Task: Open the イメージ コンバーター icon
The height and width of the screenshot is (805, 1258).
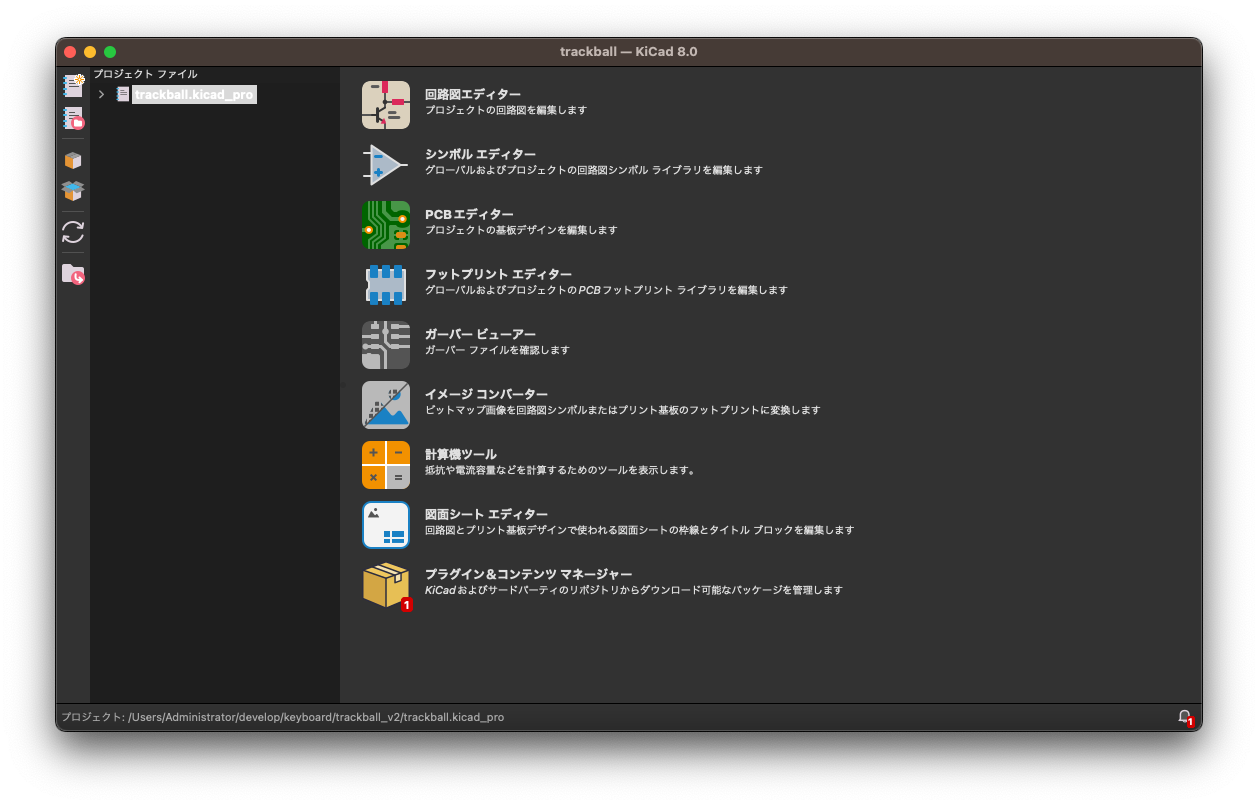Action: (386, 405)
